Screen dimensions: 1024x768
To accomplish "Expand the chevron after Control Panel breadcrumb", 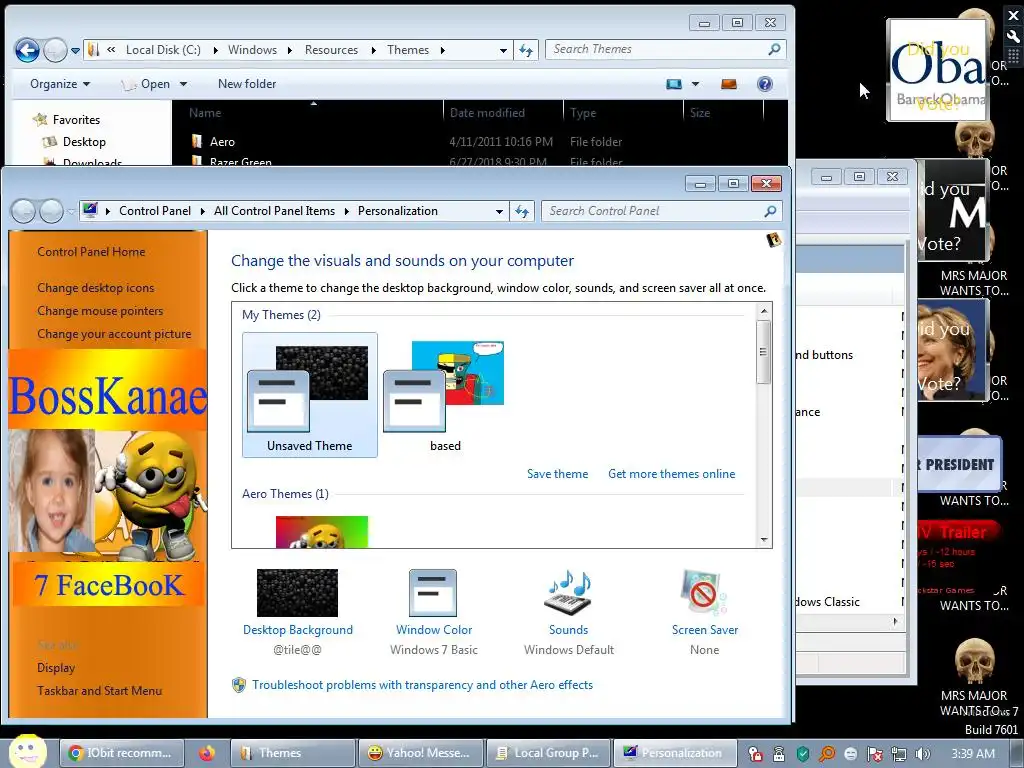I will (202, 211).
